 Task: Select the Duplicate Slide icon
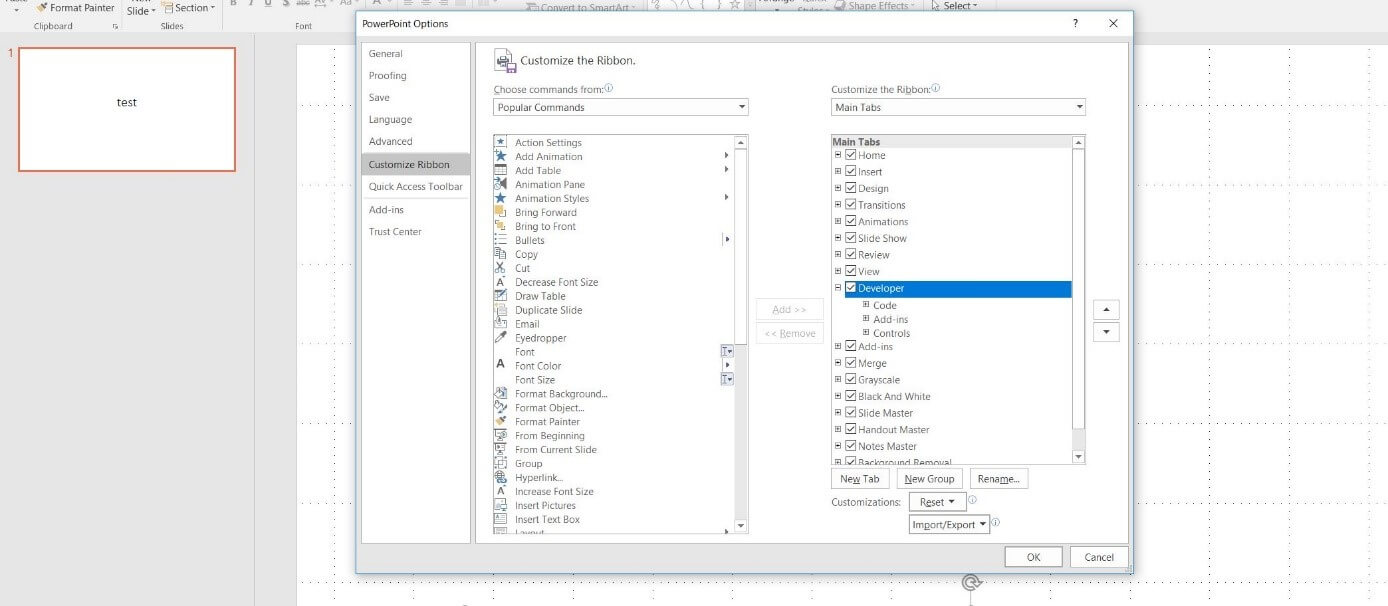pos(501,310)
